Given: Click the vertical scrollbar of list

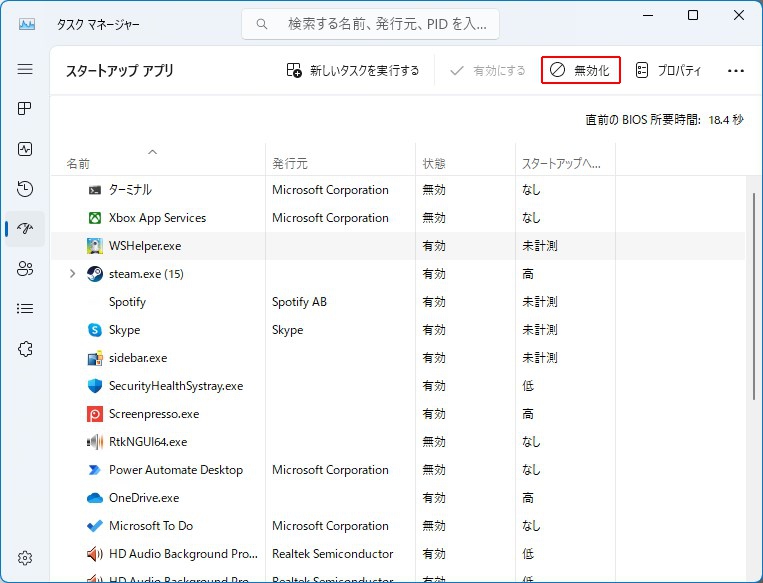Looking at the screenshot, I should 752,300.
